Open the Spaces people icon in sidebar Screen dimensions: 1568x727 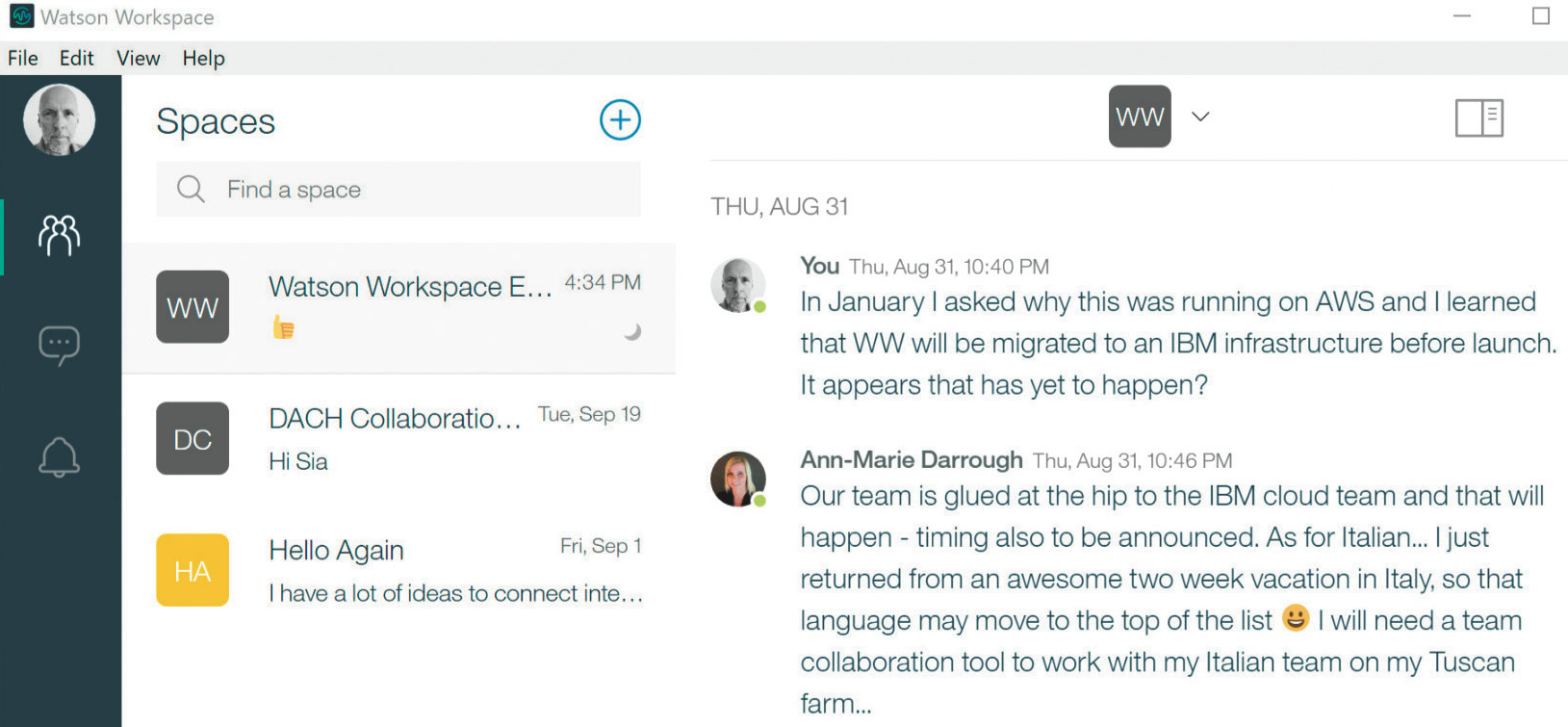59,236
